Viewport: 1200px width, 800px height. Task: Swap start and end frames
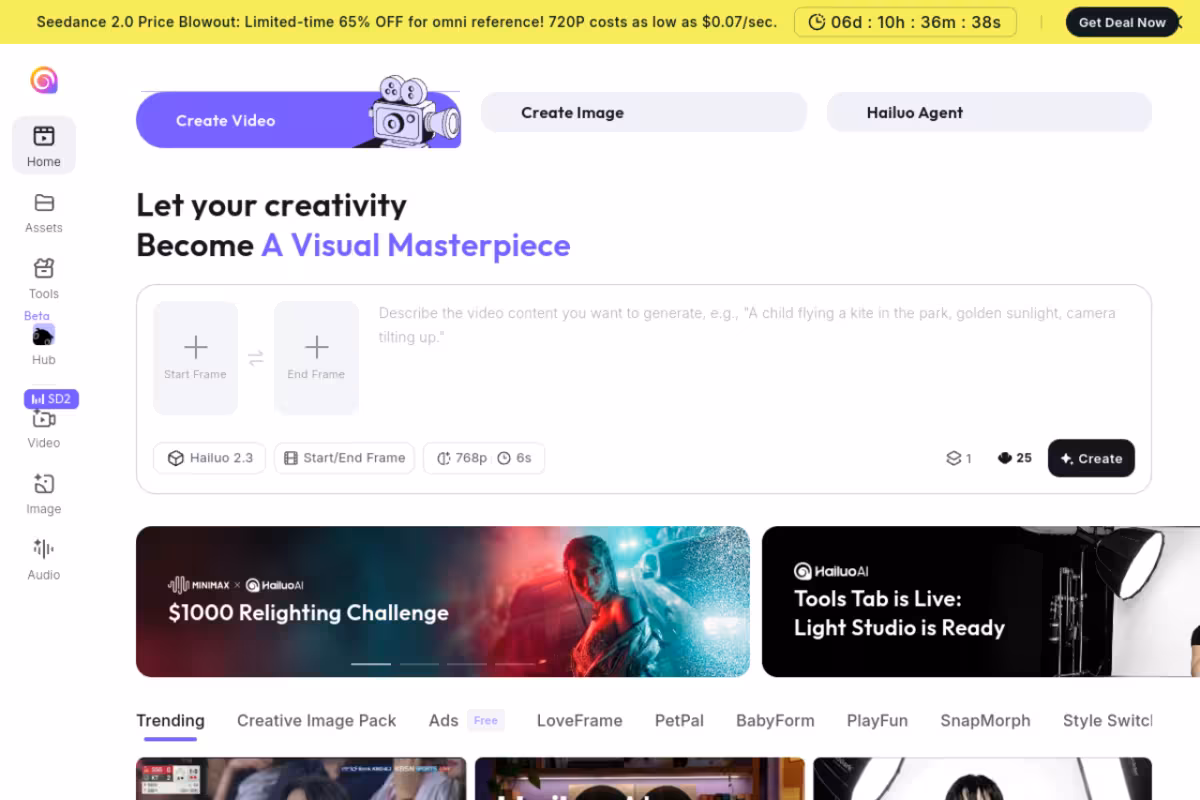pos(256,358)
